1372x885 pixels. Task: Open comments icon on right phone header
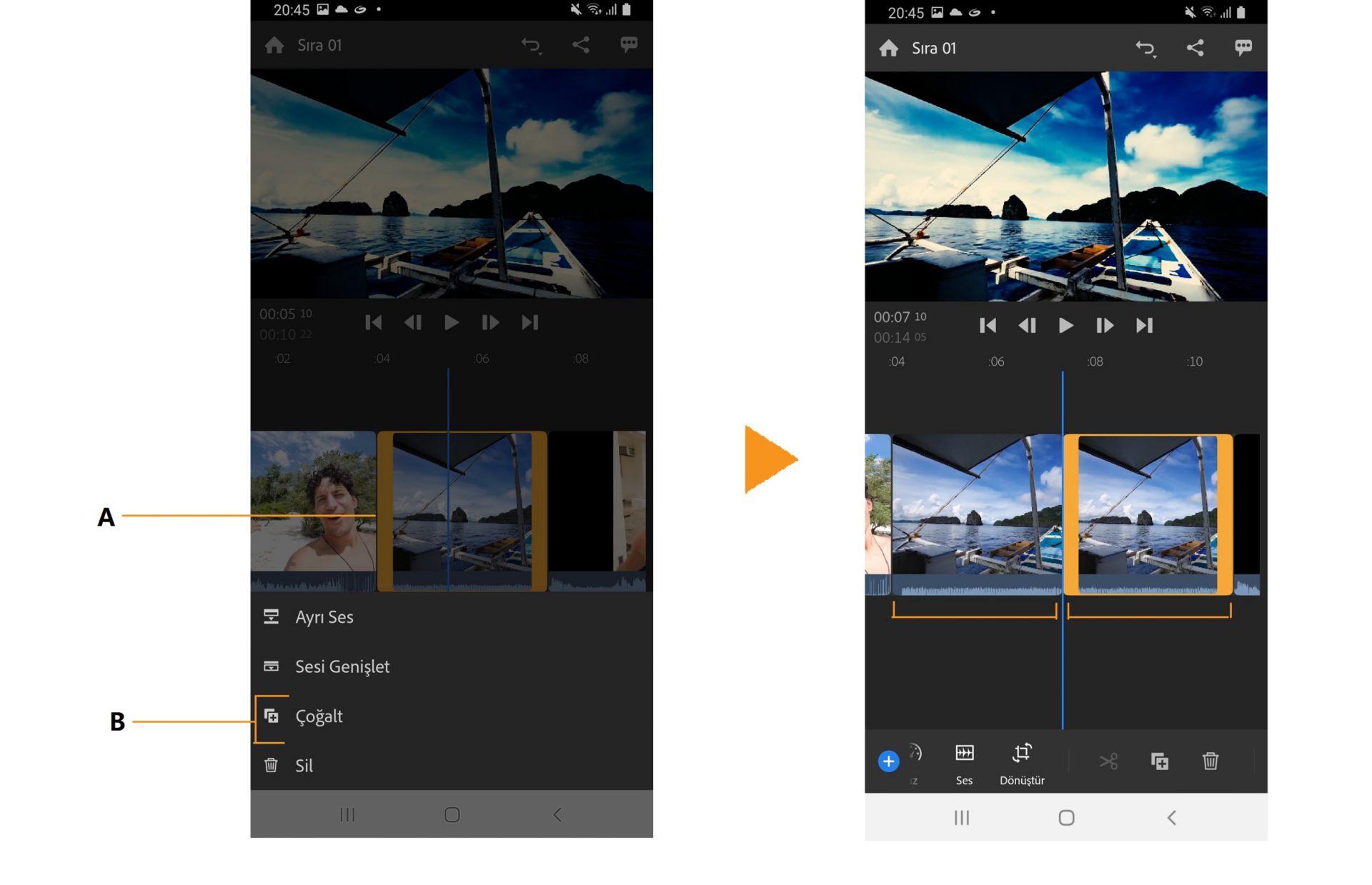[x=1243, y=48]
